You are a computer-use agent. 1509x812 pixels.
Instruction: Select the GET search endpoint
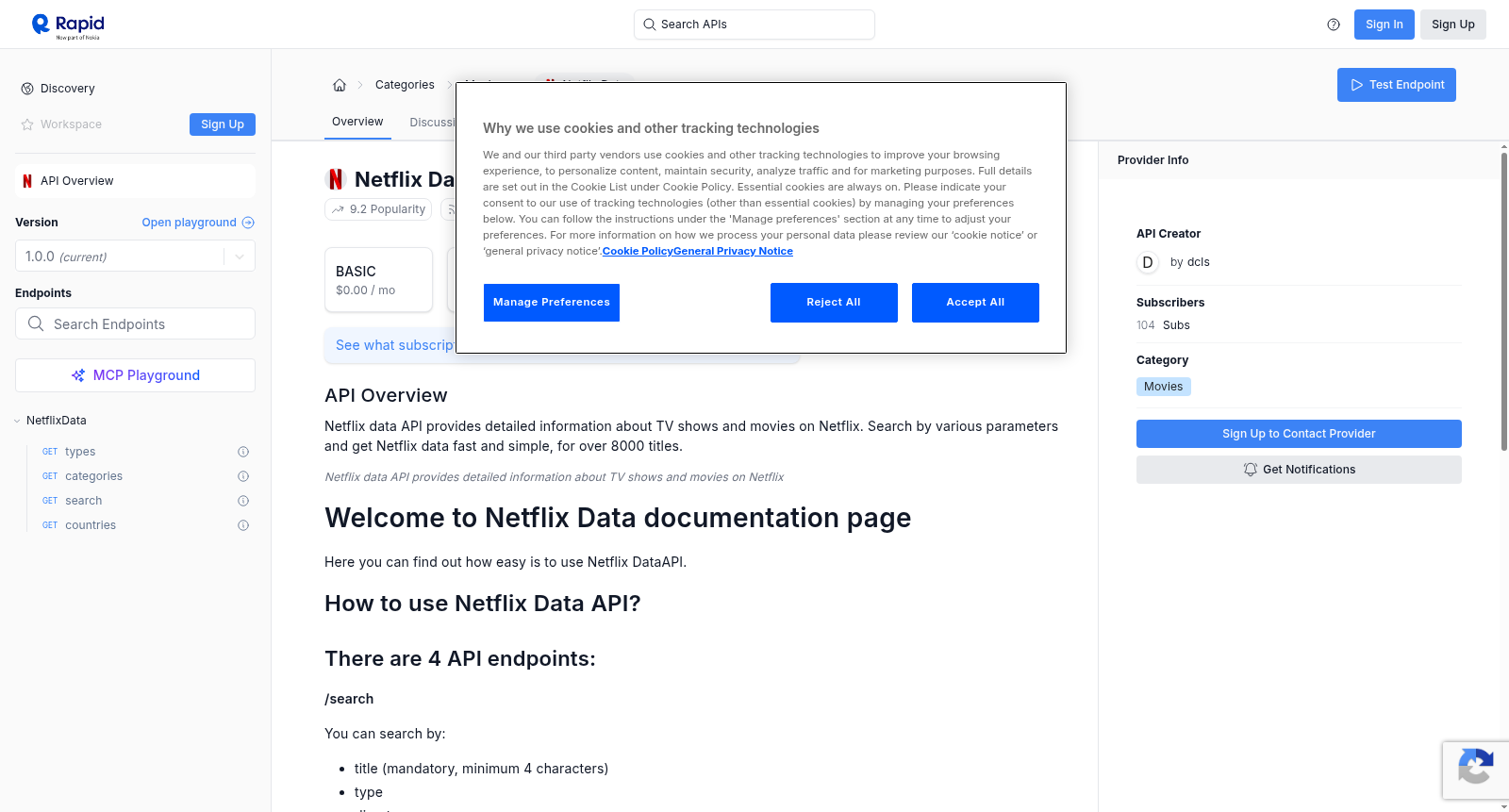coord(72,501)
